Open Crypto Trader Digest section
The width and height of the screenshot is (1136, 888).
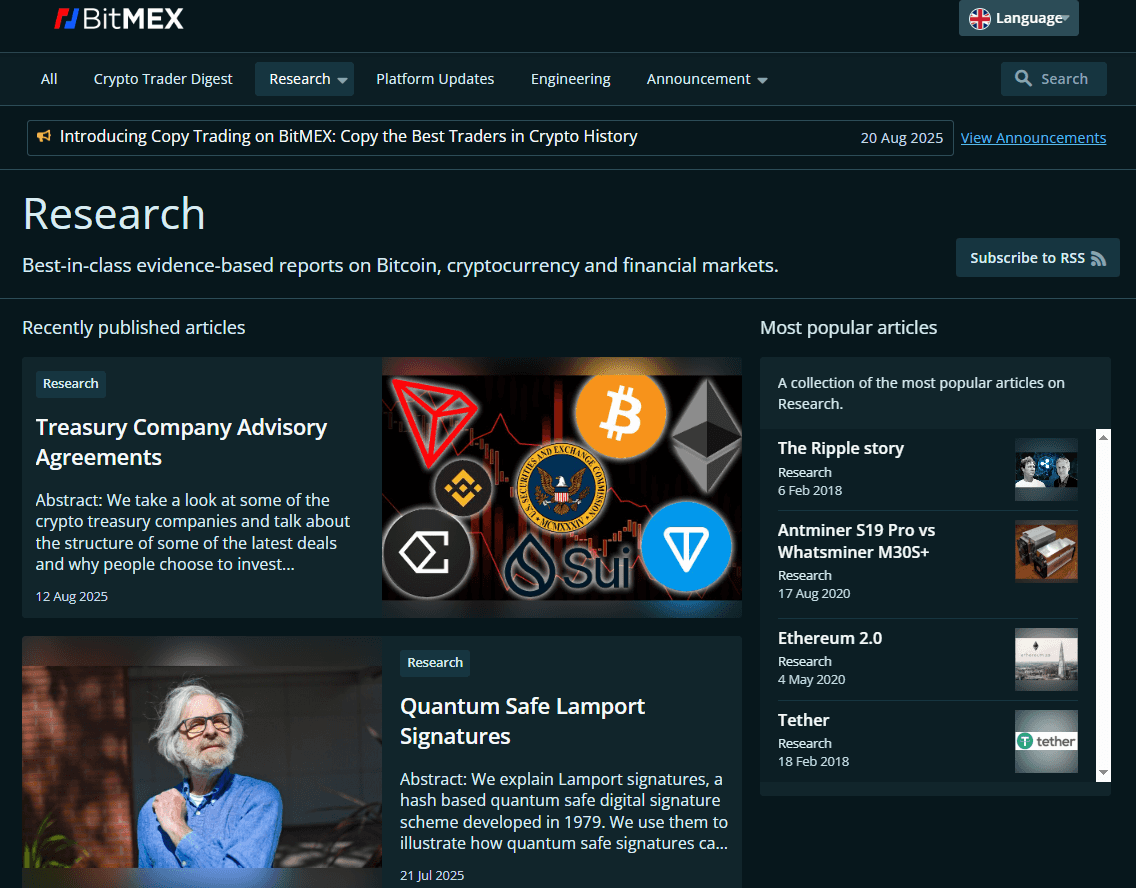coord(163,79)
